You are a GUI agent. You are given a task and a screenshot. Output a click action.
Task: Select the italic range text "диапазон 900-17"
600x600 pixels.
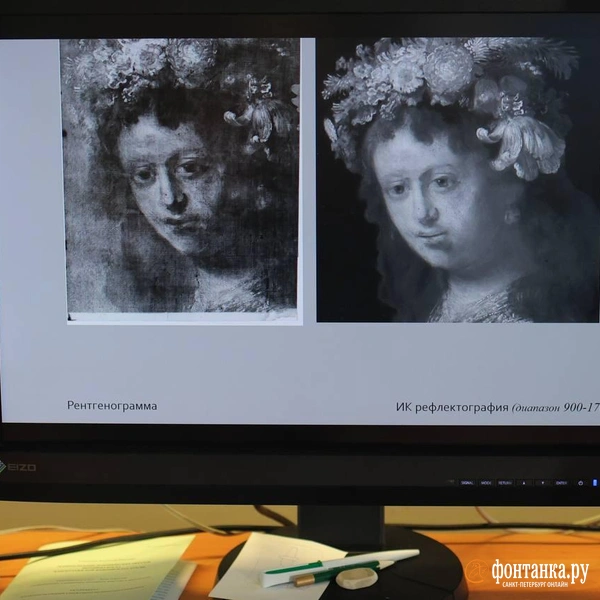pos(558,408)
